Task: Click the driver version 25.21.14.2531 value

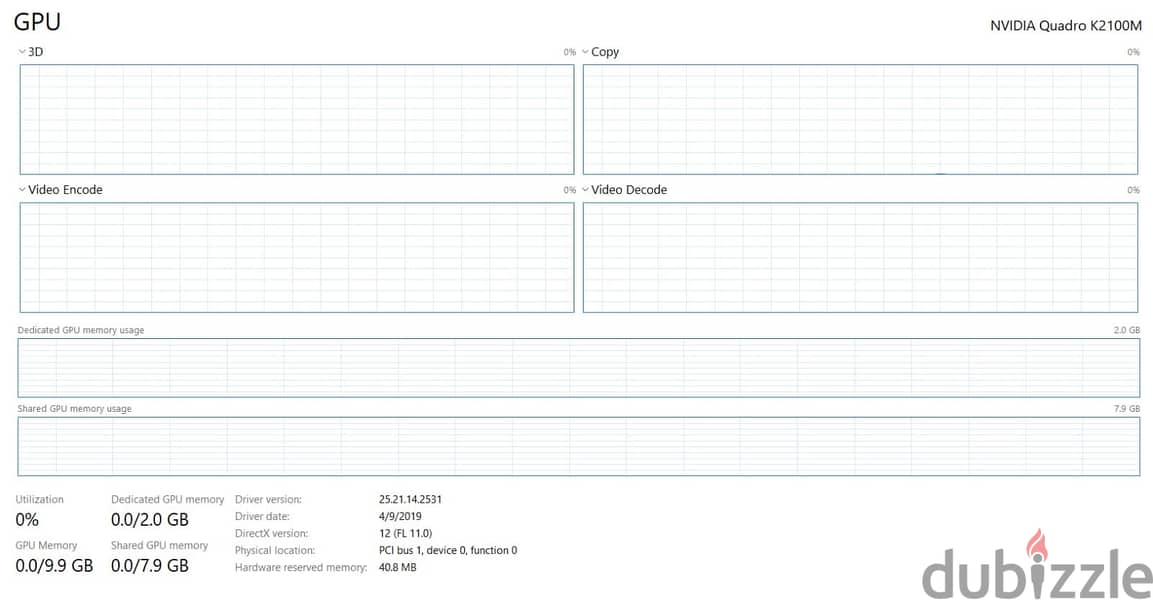Action: pos(410,499)
